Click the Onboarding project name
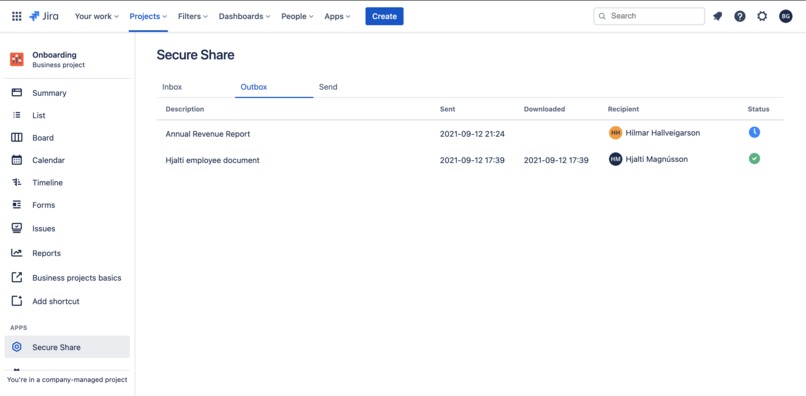 [54, 55]
